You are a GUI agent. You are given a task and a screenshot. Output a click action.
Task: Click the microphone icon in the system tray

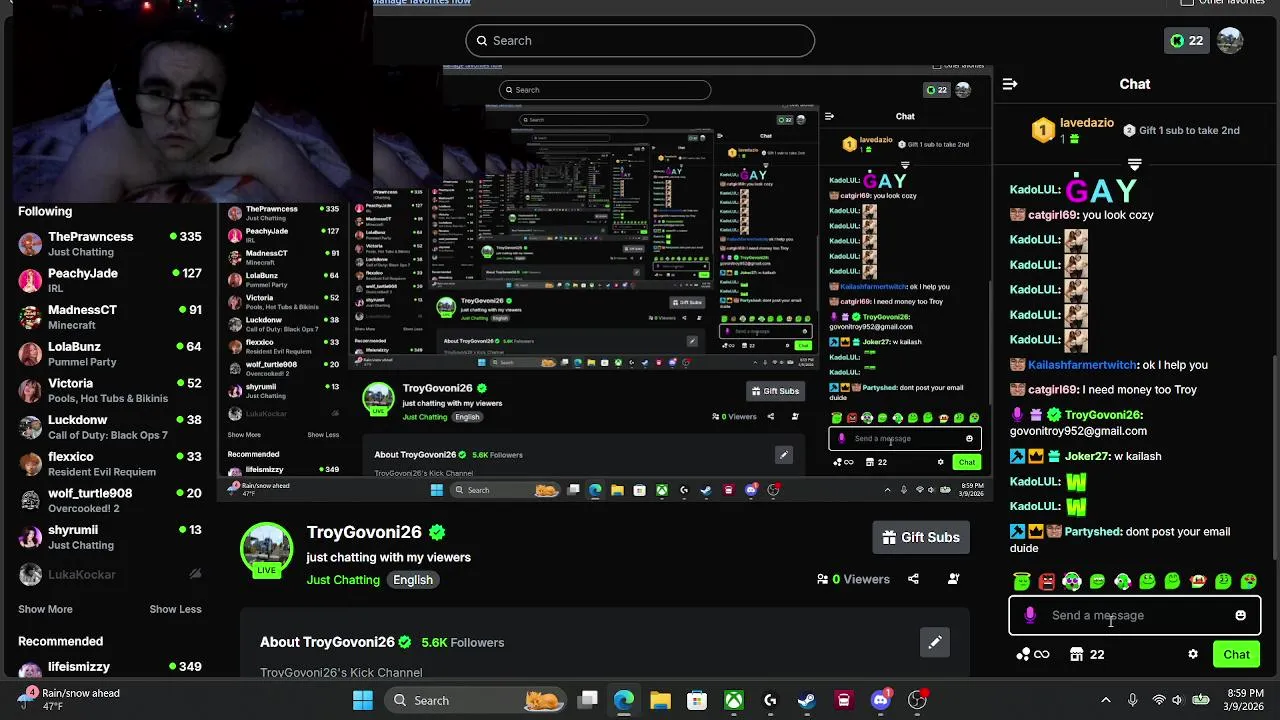click(1132, 700)
